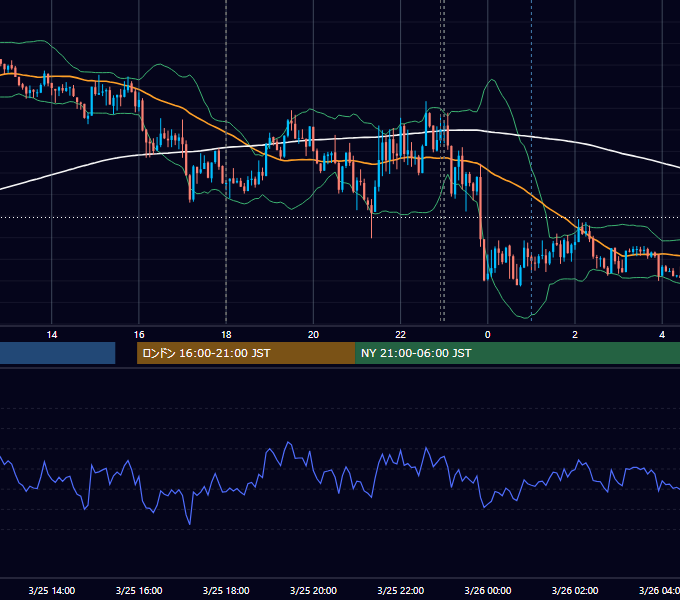
Task: Click the 16 hour label on chart axis
Action: click(139, 335)
